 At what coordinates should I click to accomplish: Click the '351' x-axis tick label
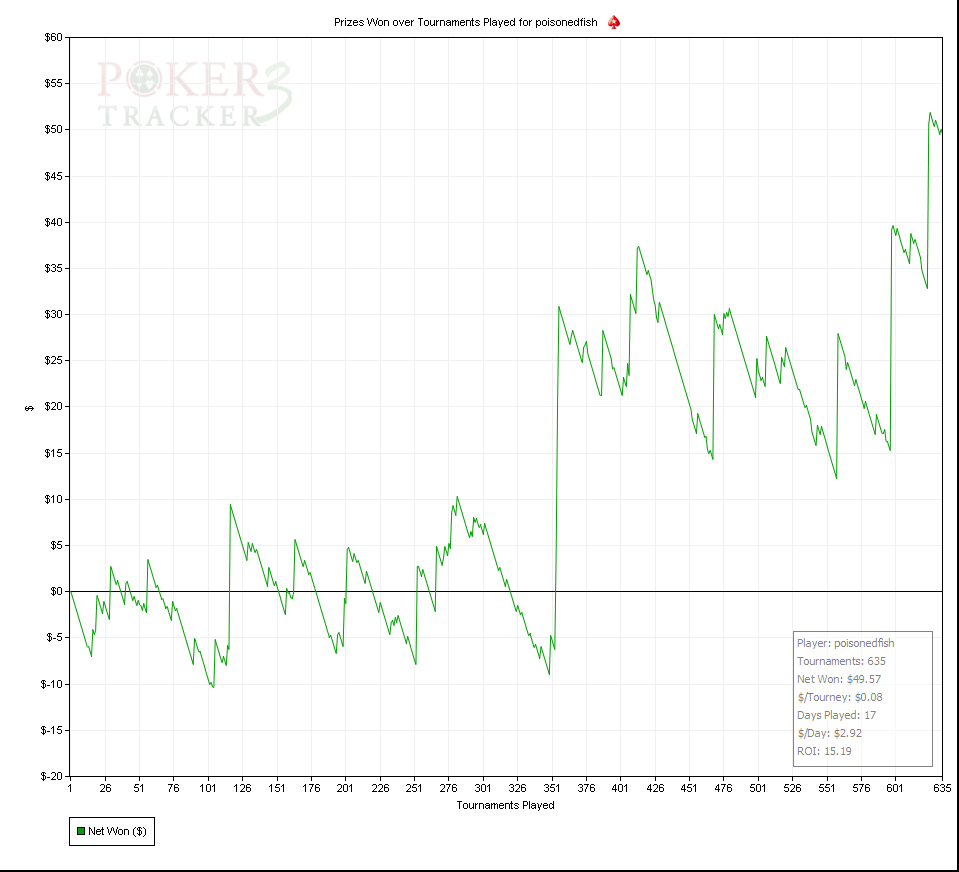point(552,788)
